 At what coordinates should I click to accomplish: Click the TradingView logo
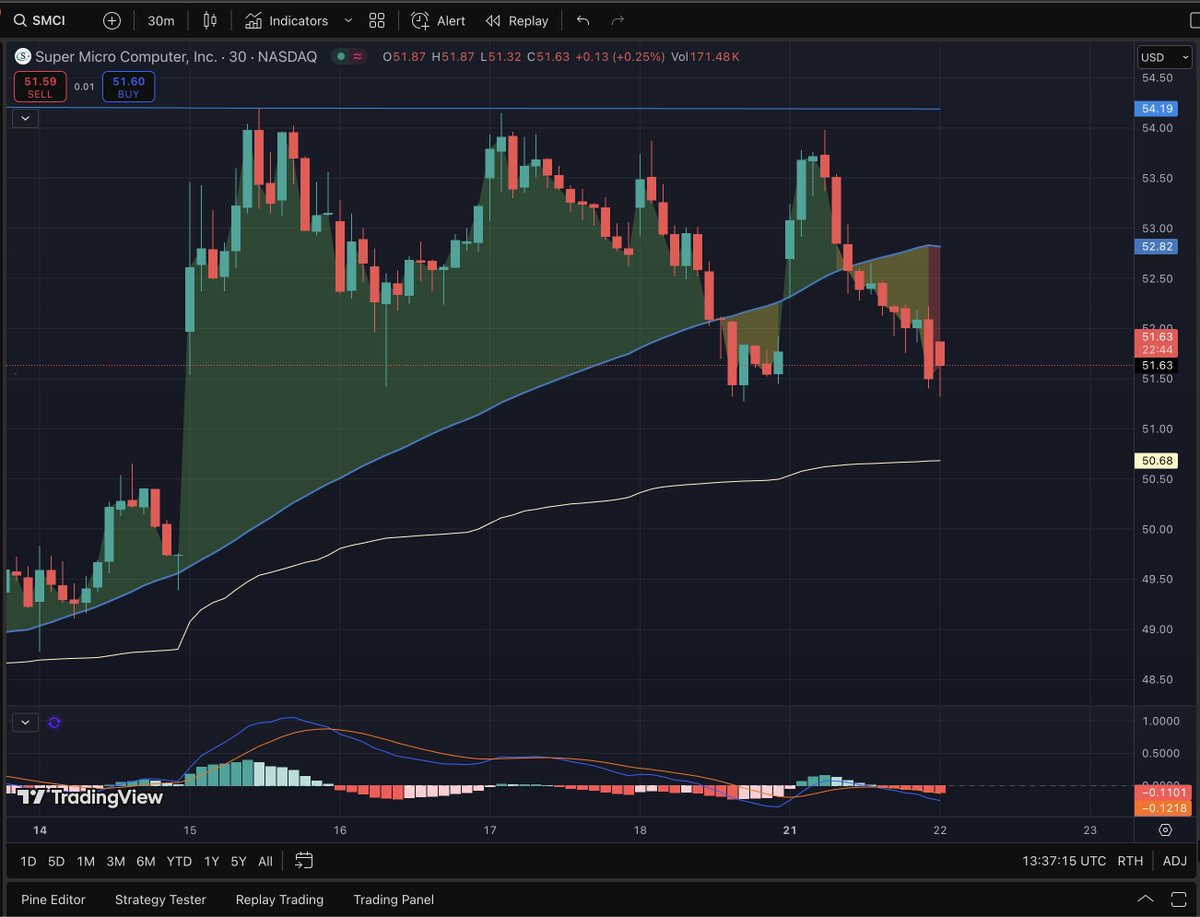tap(91, 797)
